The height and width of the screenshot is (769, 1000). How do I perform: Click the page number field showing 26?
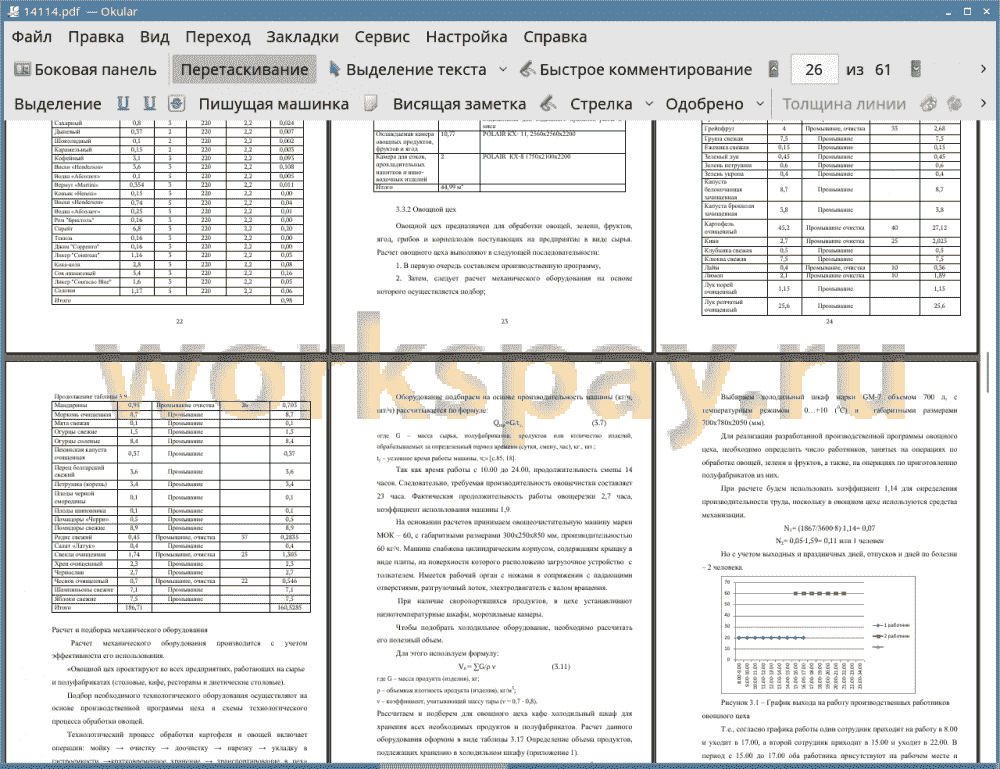(x=814, y=70)
